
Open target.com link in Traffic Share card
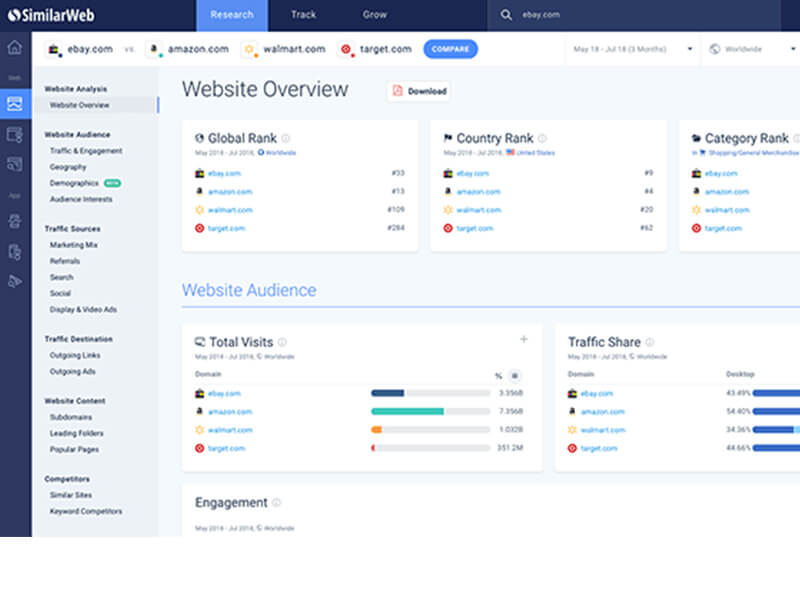tap(599, 448)
